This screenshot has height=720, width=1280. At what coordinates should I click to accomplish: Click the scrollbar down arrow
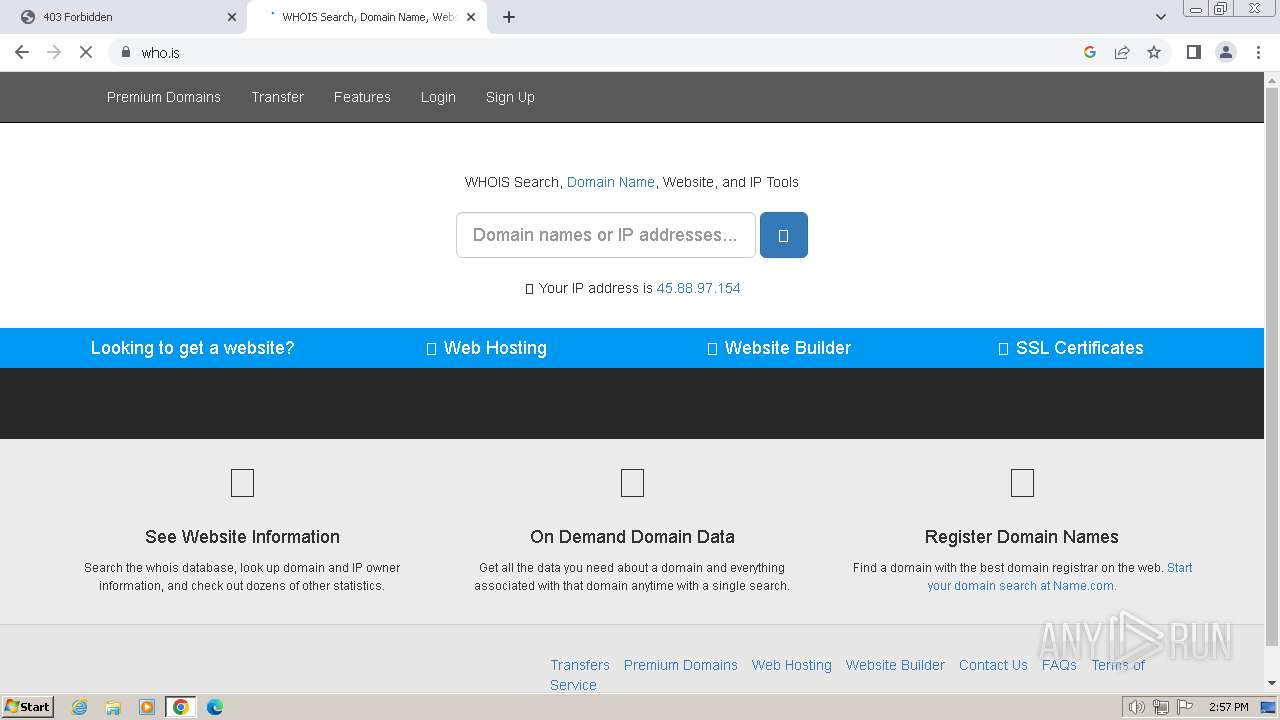tap(1272, 684)
